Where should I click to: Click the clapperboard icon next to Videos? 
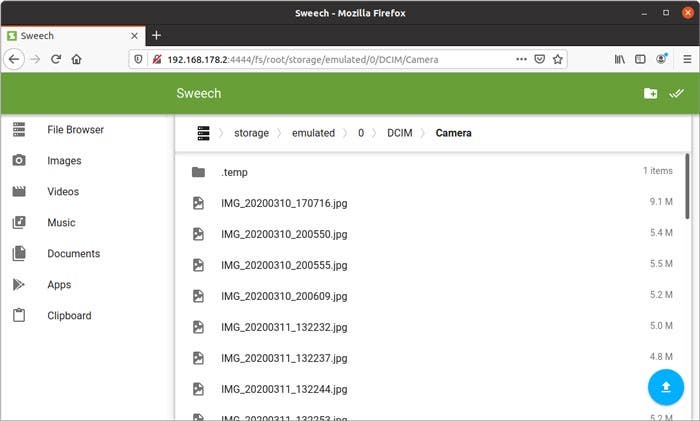click(x=19, y=191)
